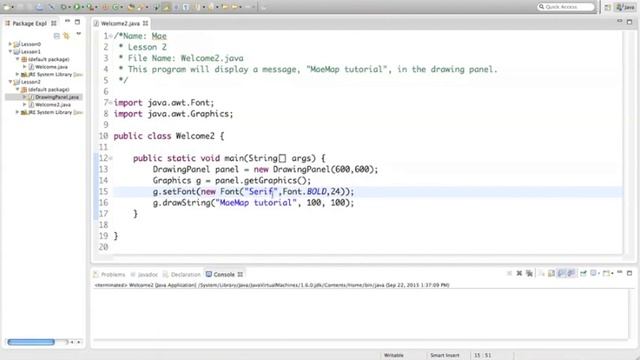Open the Display Selected Console dropdown

coord(599,273)
